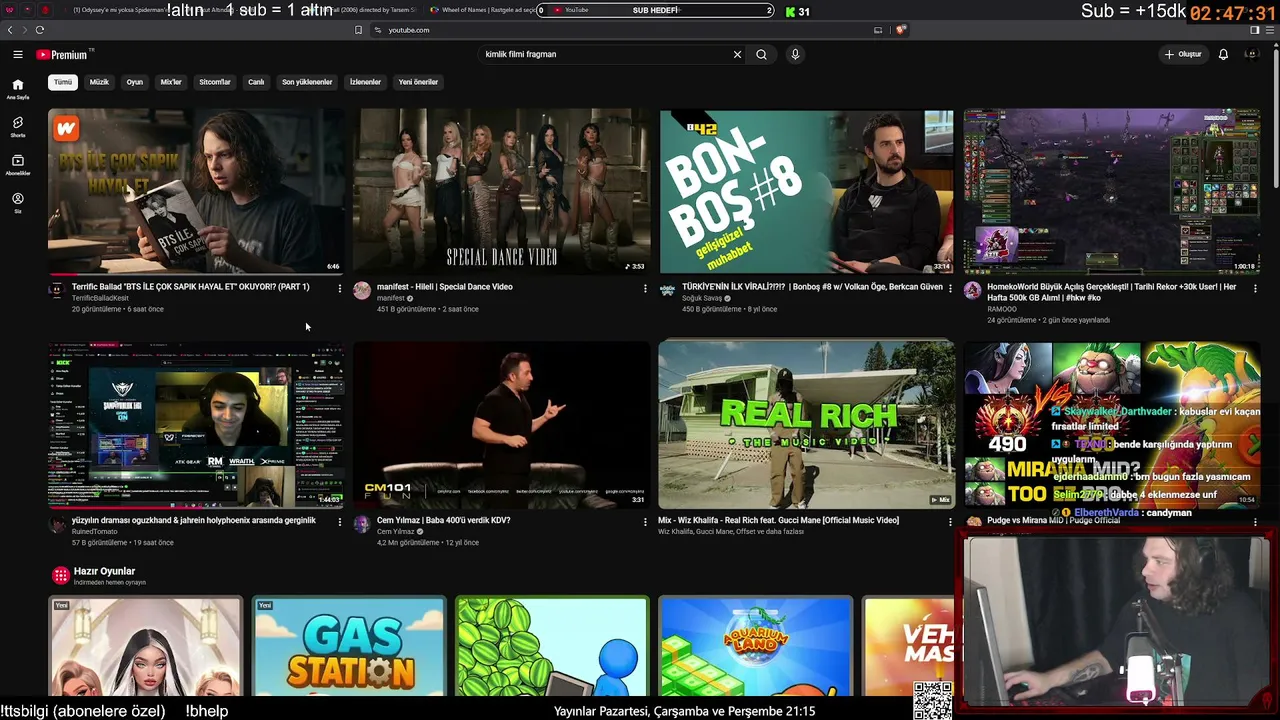Image resolution: width=1280 pixels, height=720 pixels.
Task: Open Abonelikler subscriptions in the sidebar
Action: [x=18, y=165]
